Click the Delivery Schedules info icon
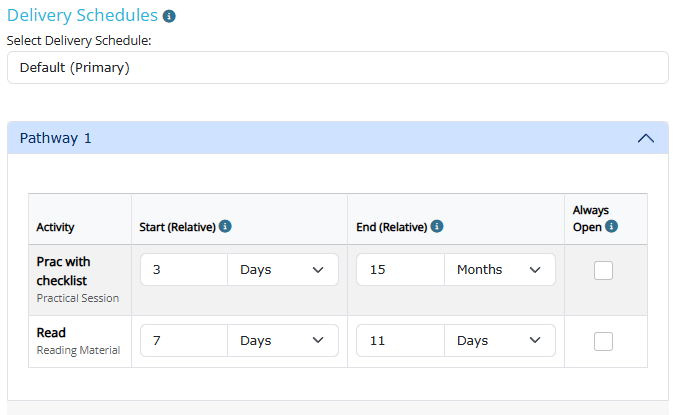Image resolution: width=679 pixels, height=415 pixels. pos(169,17)
